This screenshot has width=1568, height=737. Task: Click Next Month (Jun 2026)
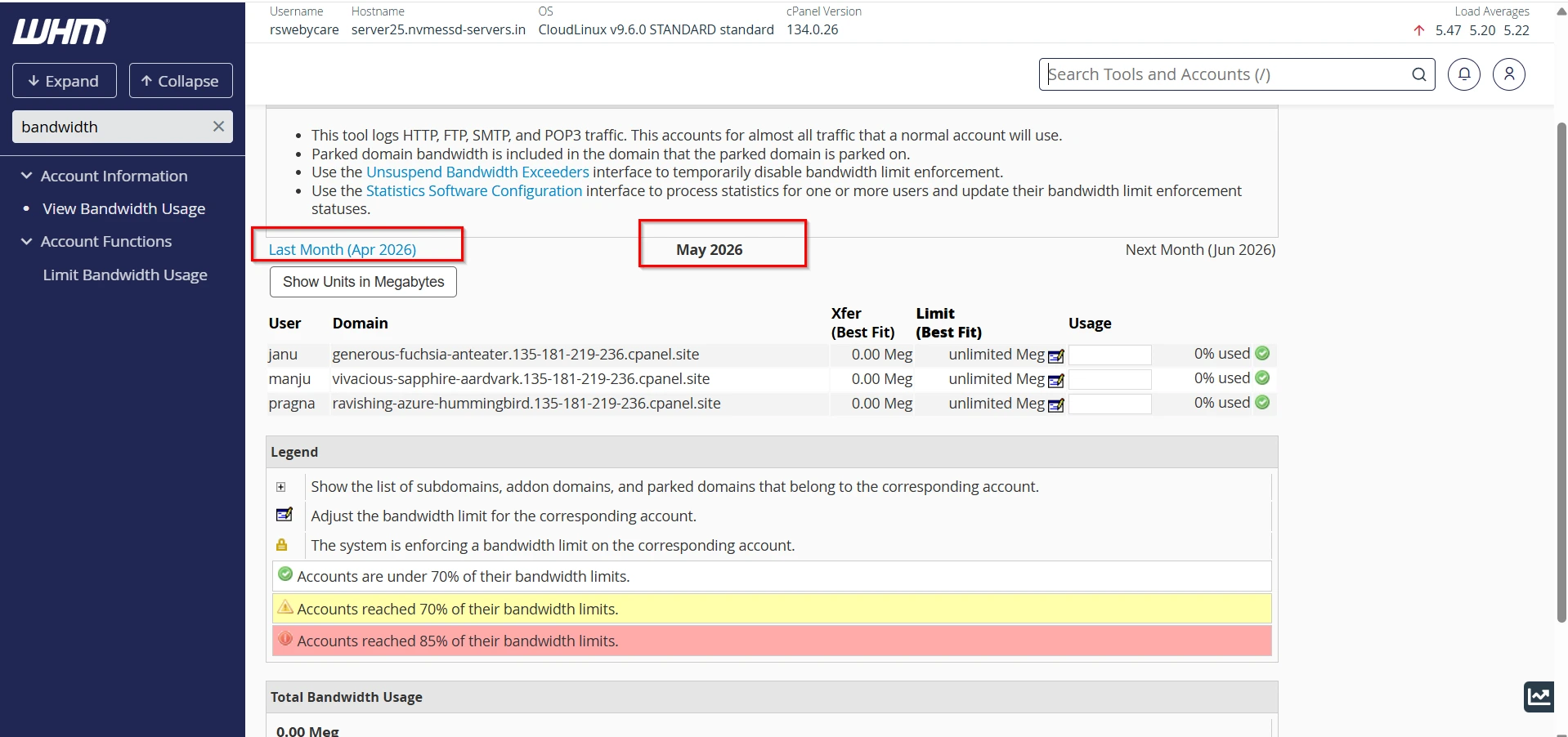tap(1200, 249)
